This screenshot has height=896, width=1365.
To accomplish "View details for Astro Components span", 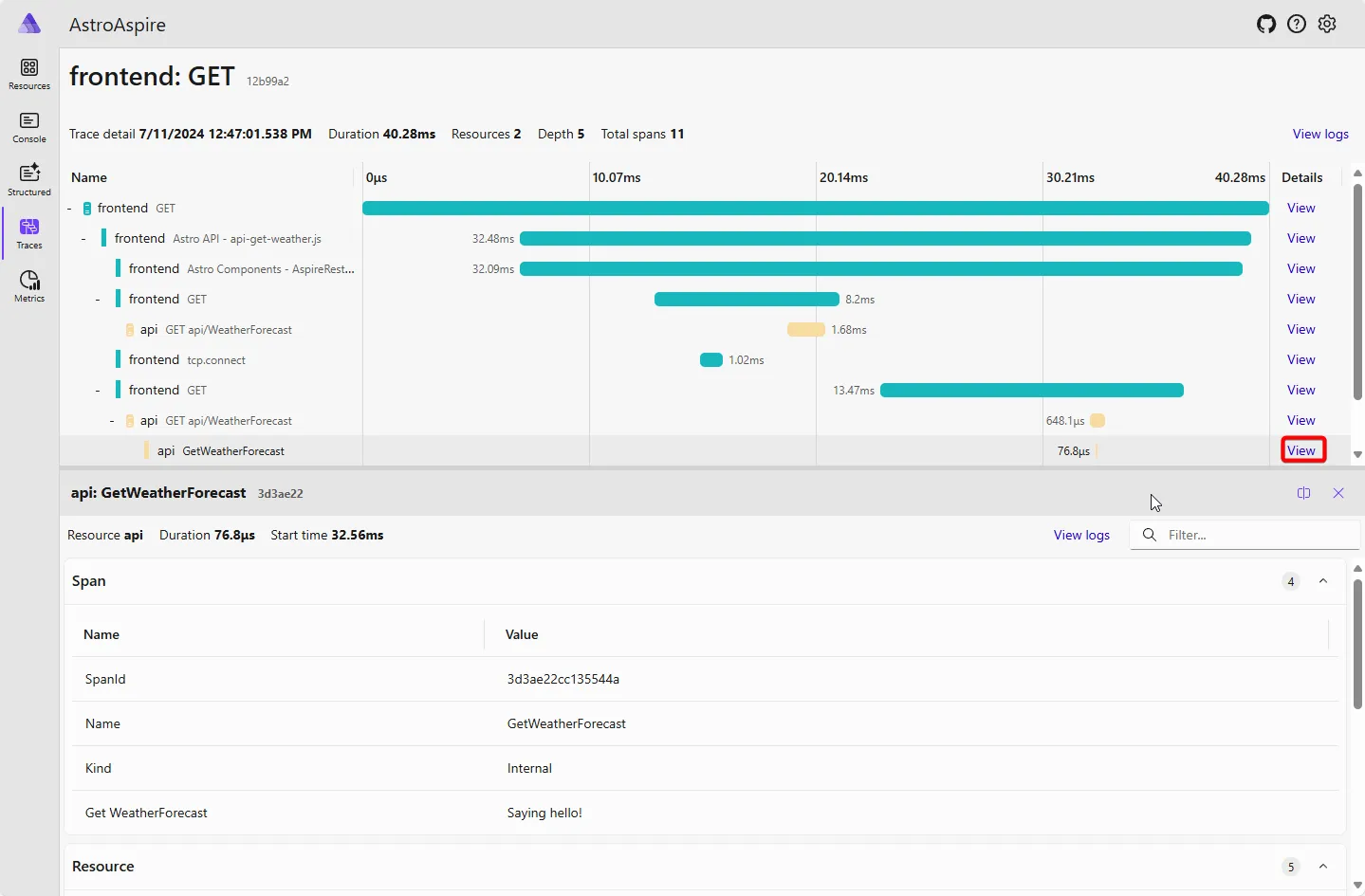I will (1301, 268).
